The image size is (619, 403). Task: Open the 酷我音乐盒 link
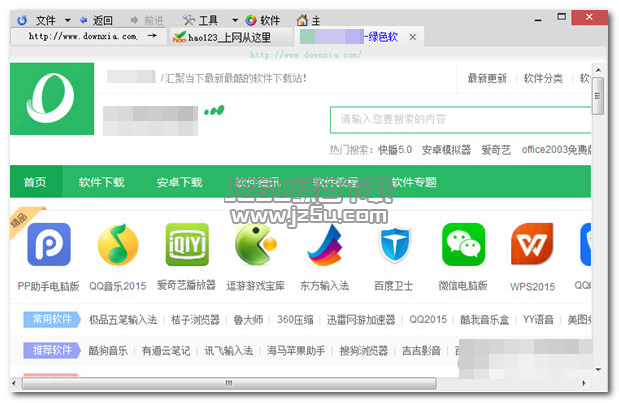point(484,320)
